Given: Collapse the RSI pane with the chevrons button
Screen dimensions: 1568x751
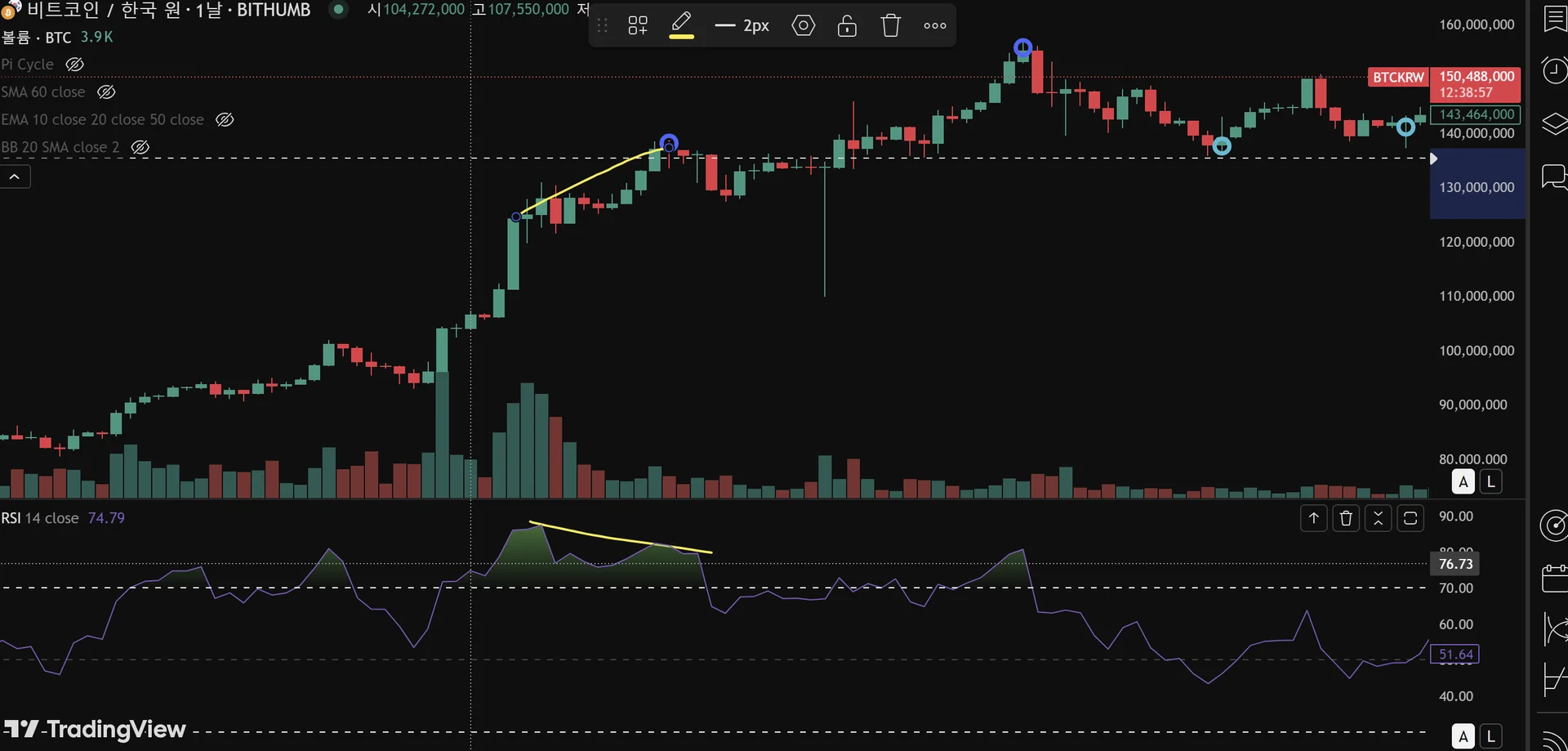Looking at the screenshot, I should [1379, 518].
